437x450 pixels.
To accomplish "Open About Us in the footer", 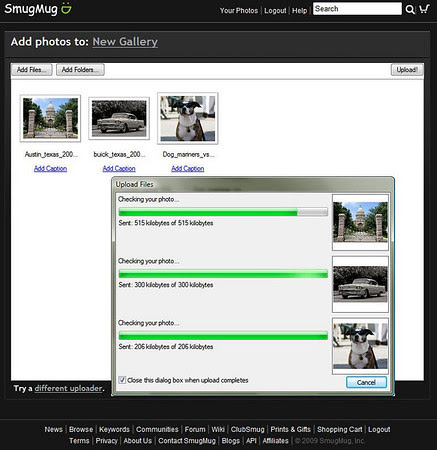I will pyautogui.click(x=138, y=441).
